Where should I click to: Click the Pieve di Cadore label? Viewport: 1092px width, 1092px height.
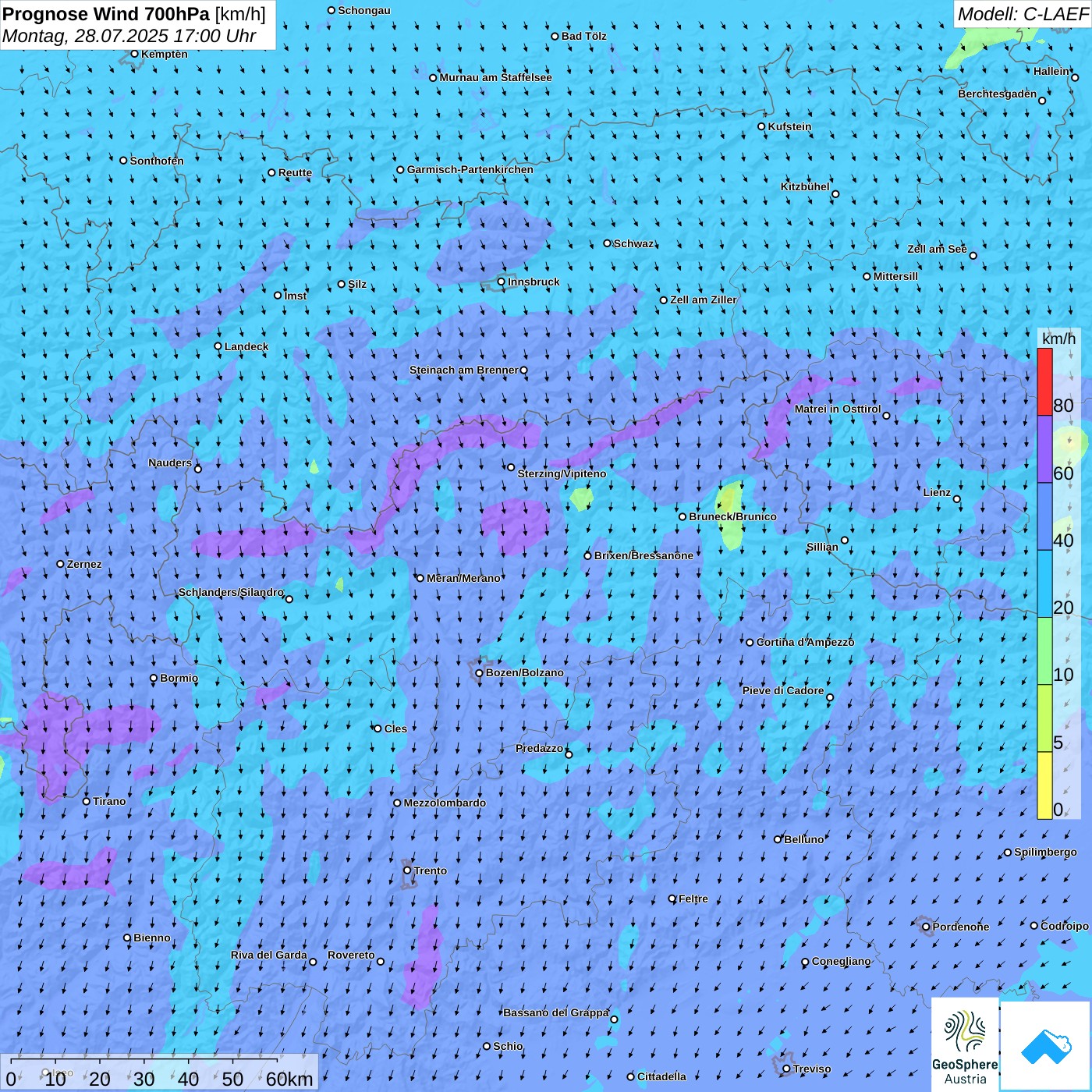(x=783, y=690)
